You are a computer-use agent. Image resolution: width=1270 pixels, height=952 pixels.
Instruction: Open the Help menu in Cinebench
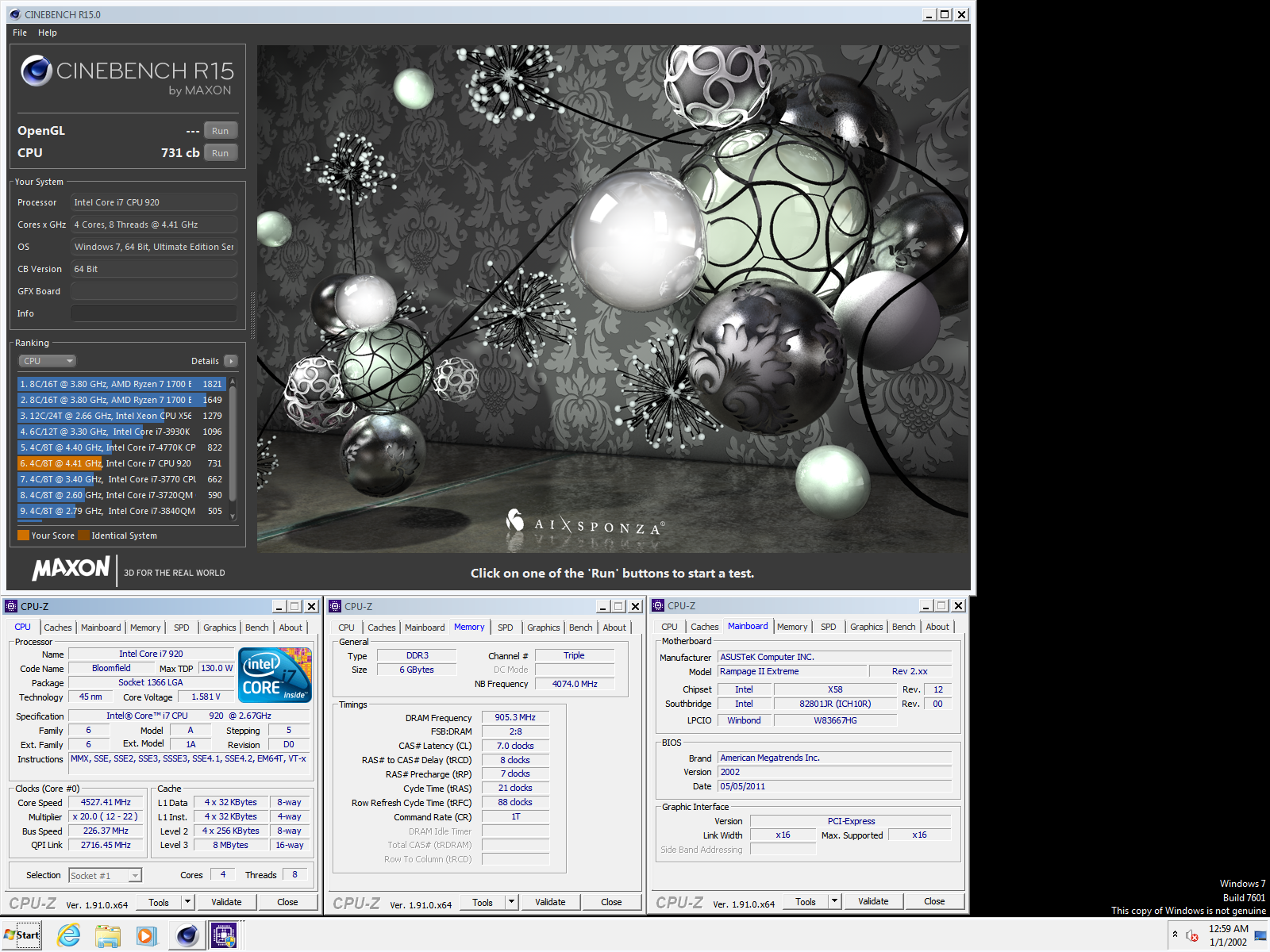(x=48, y=33)
